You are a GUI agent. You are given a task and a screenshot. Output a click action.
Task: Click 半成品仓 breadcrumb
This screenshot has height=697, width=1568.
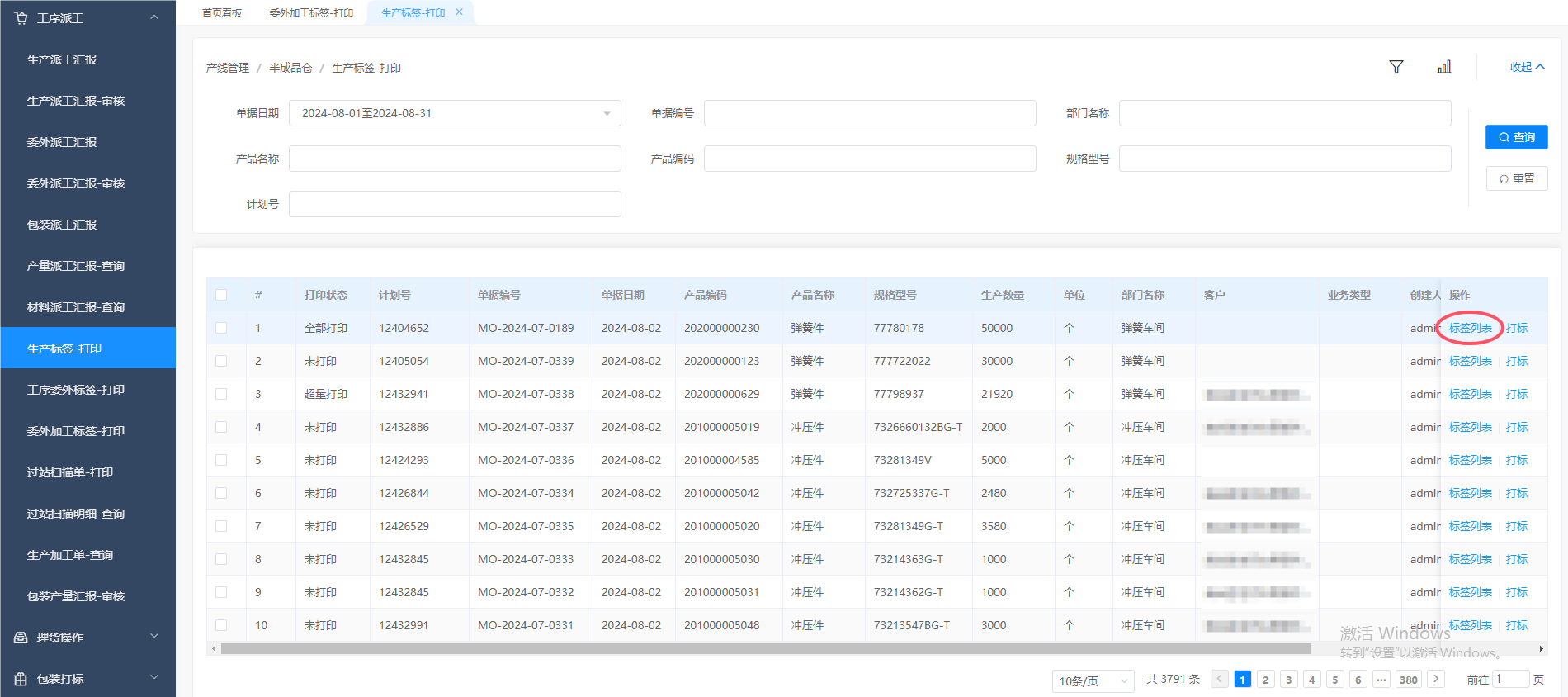tap(290, 68)
